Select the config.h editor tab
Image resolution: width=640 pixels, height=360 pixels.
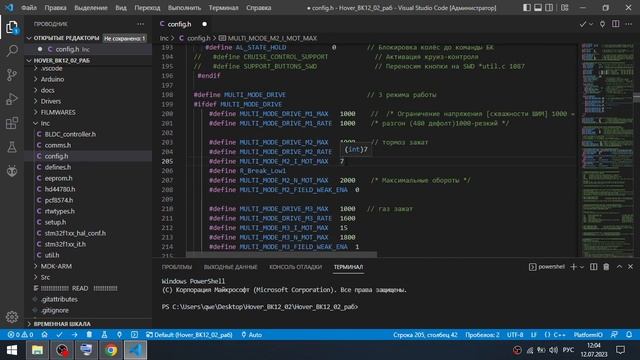click(x=183, y=24)
